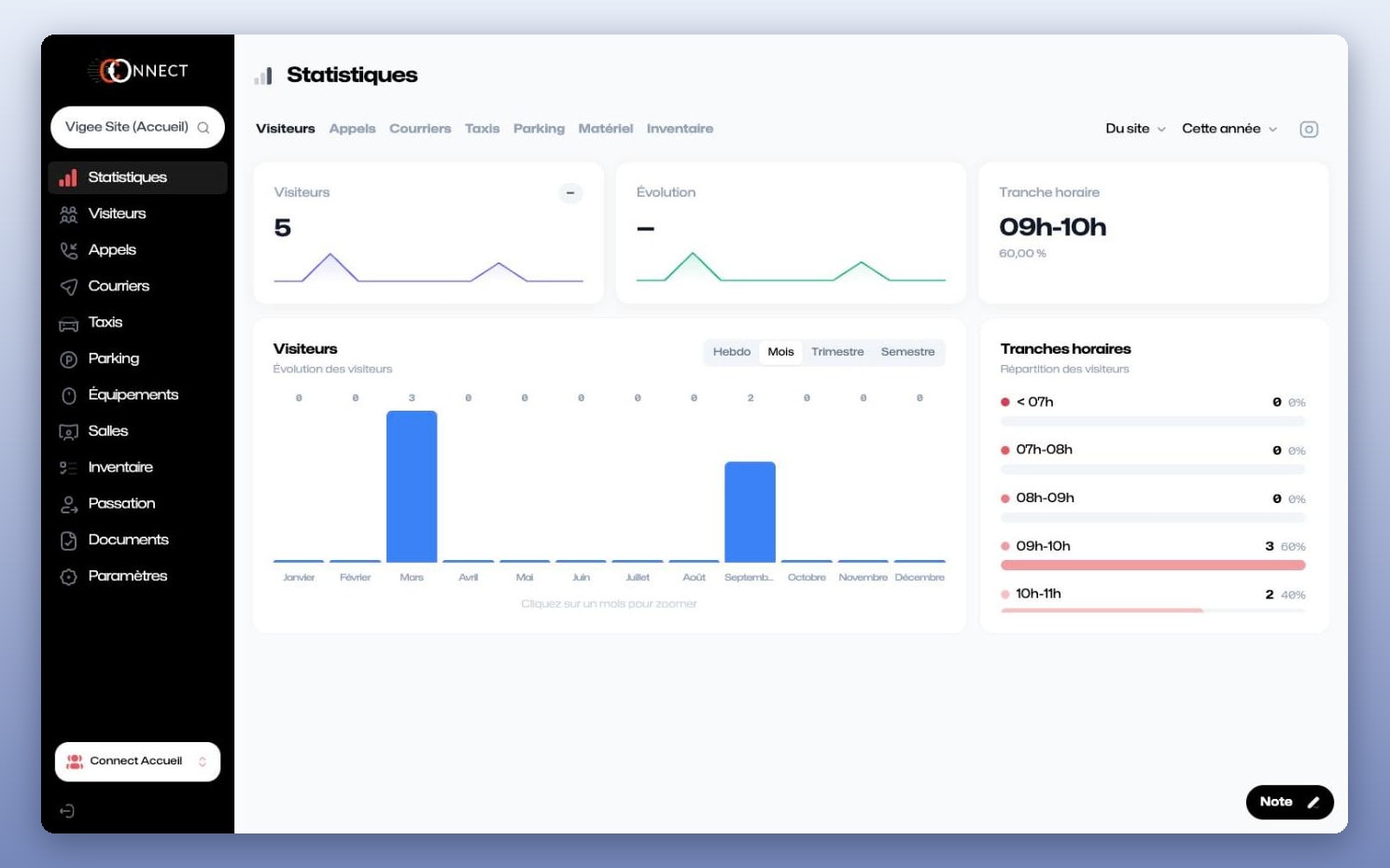Open the Visiteurs sidebar icon
Image resolution: width=1390 pixels, height=868 pixels.
point(68,215)
